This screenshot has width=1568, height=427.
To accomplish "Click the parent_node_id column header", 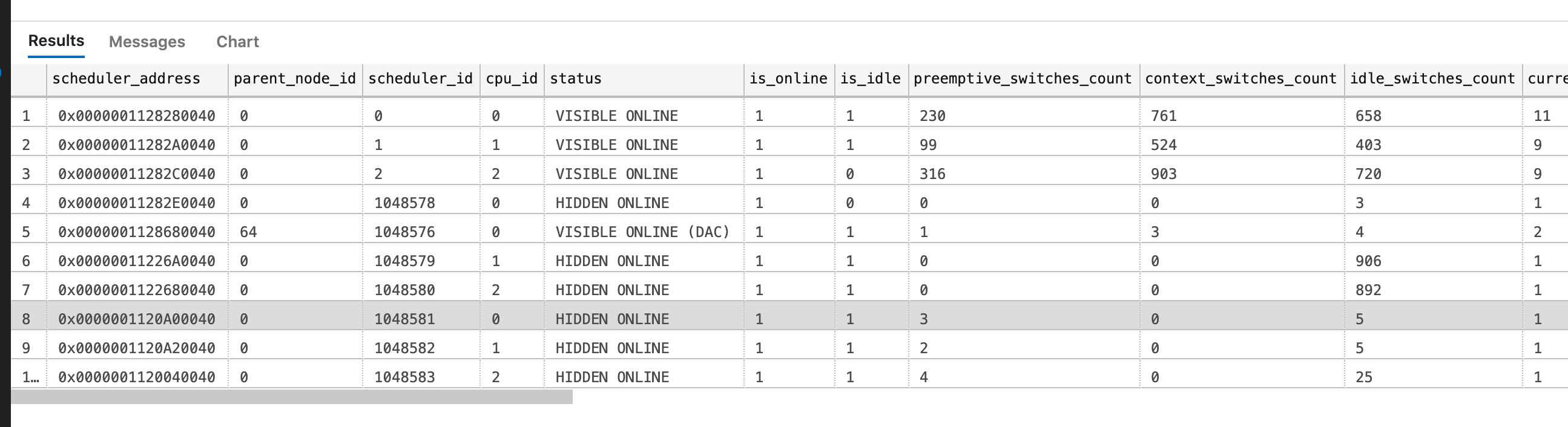I will [x=295, y=79].
